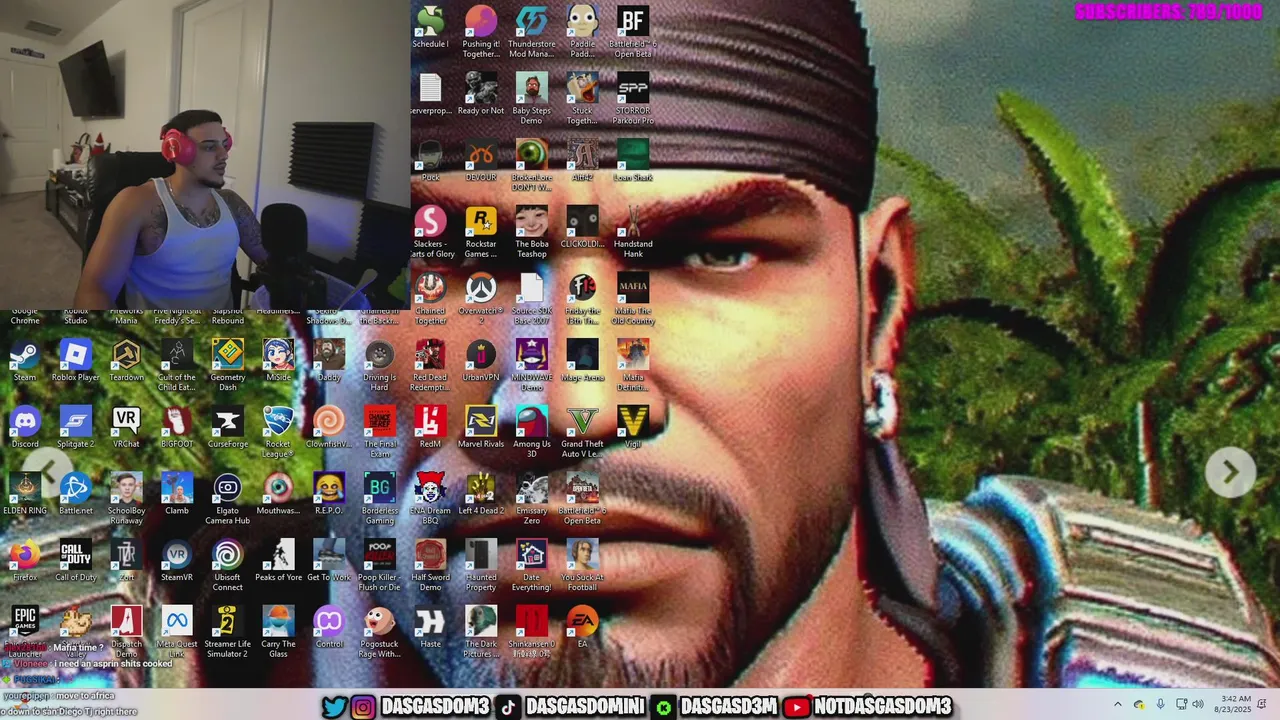Select Streamer Life Simulator 2 icon
1280x720 pixels.
click(227, 633)
